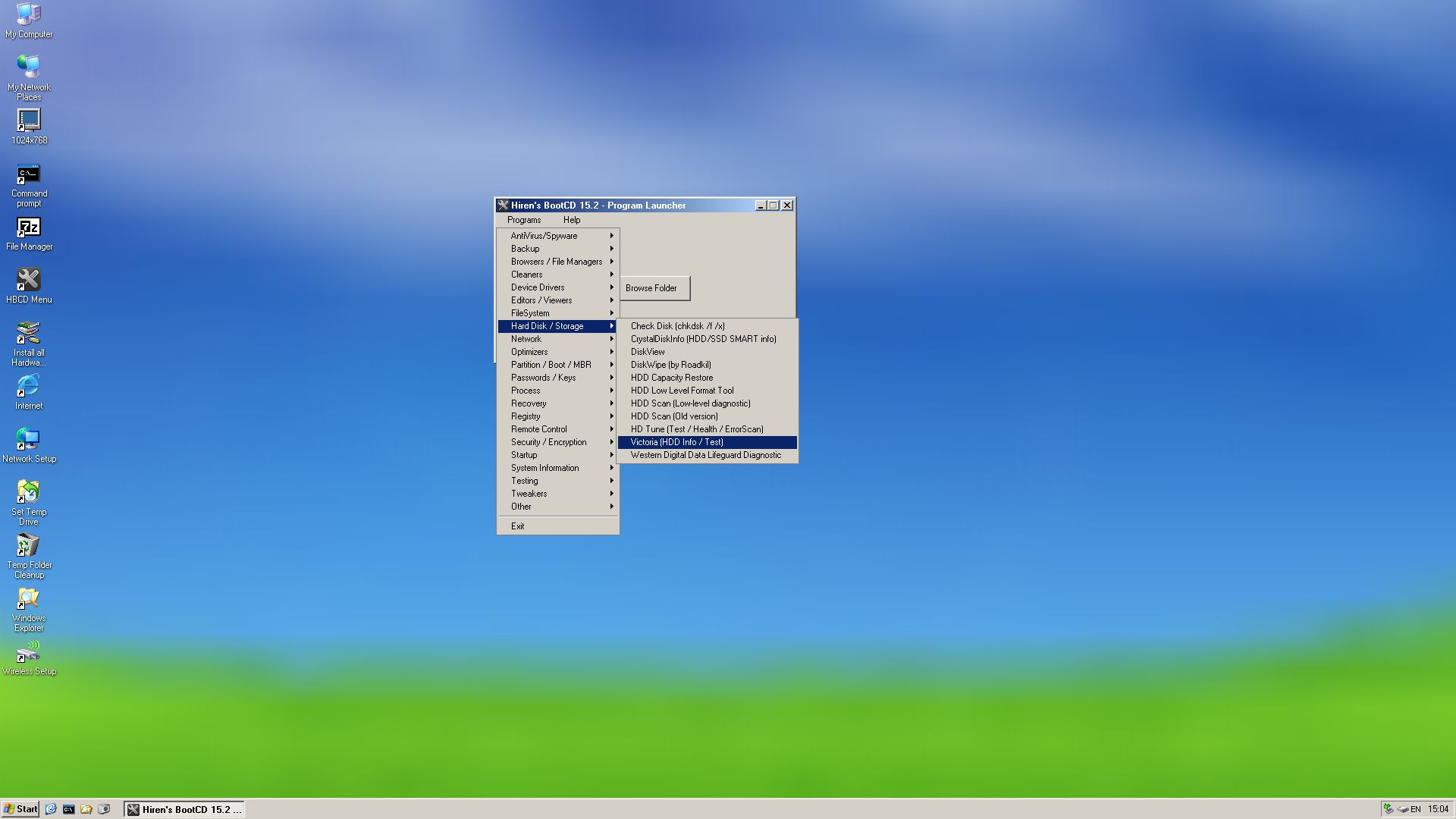The width and height of the screenshot is (1456, 819).
Task: Click Hiren's BootCD 15.2 taskbar button
Action: click(184, 809)
